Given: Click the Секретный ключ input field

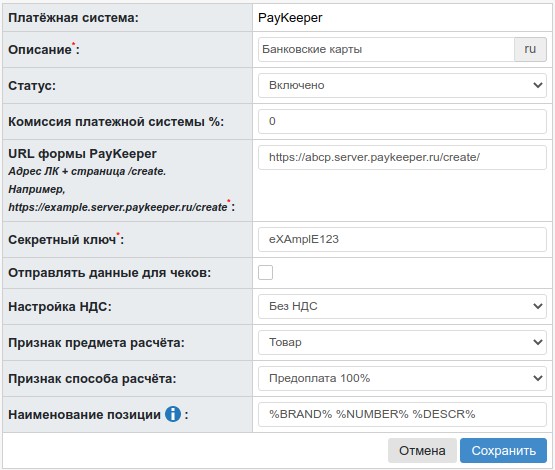Looking at the screenshot, I should tap(402, 240).
